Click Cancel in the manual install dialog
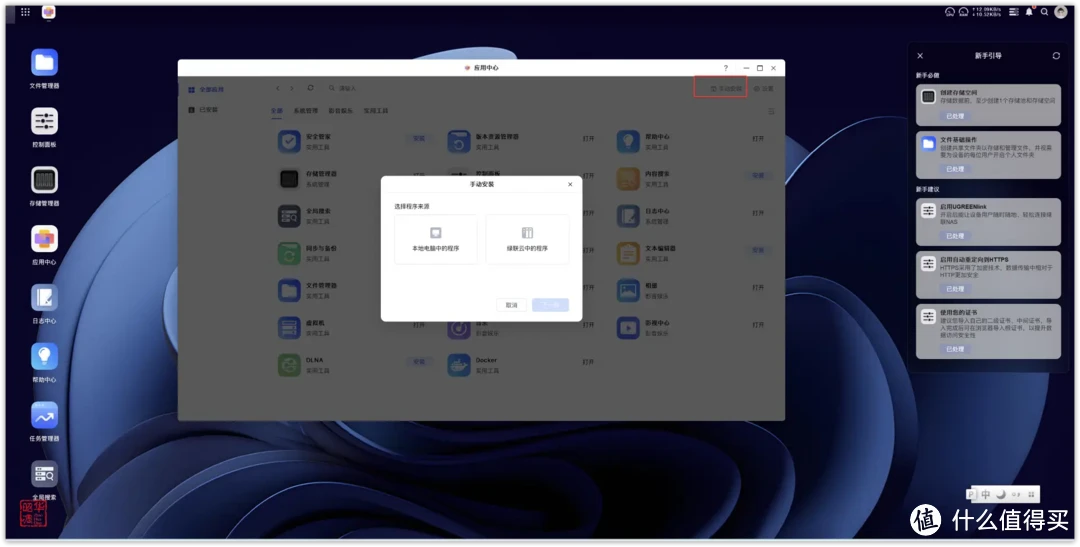 (x=511, y=305)
